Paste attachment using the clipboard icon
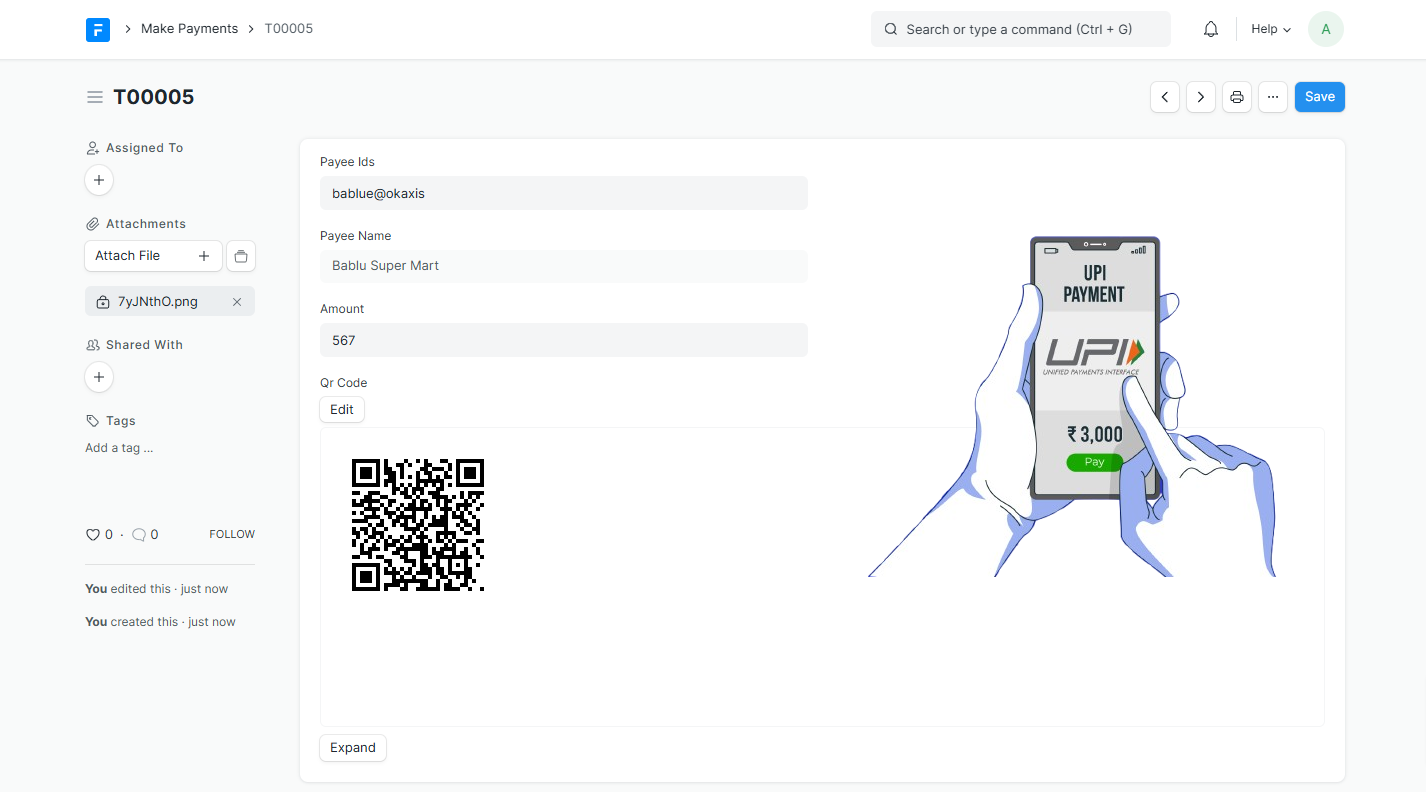The height and width of the screenshot is (792, 1426). point(240,256)
